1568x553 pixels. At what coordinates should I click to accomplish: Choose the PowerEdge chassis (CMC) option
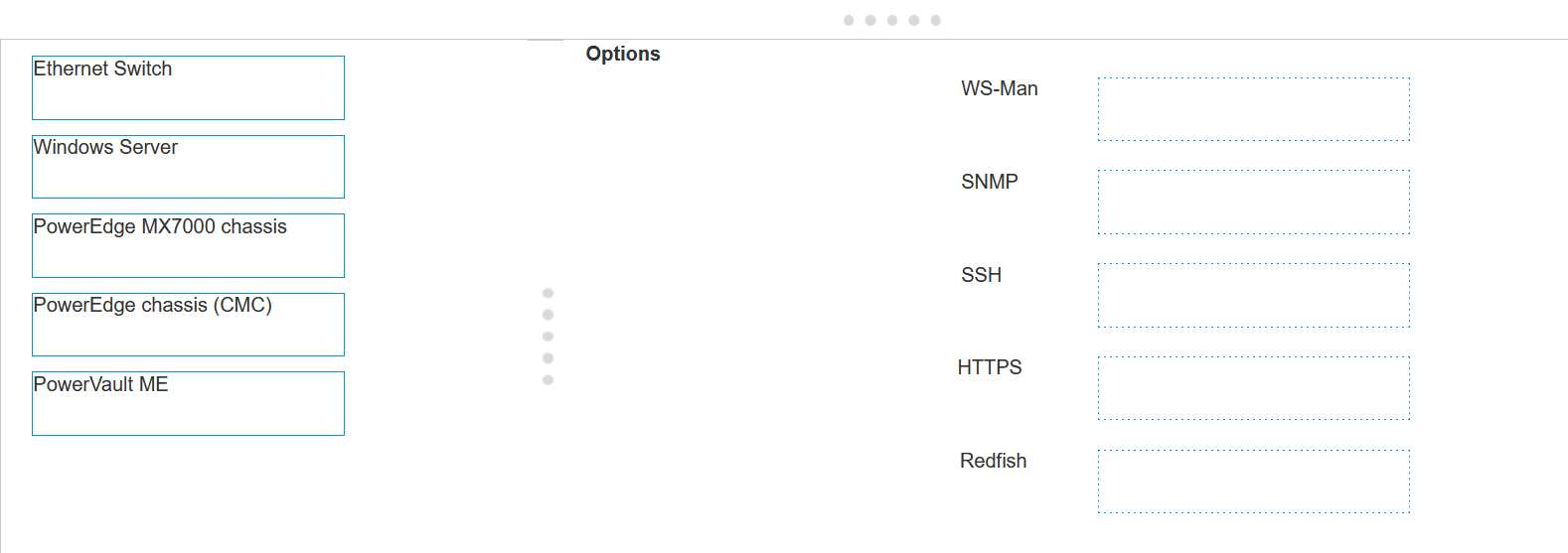[x=188, y=325]
